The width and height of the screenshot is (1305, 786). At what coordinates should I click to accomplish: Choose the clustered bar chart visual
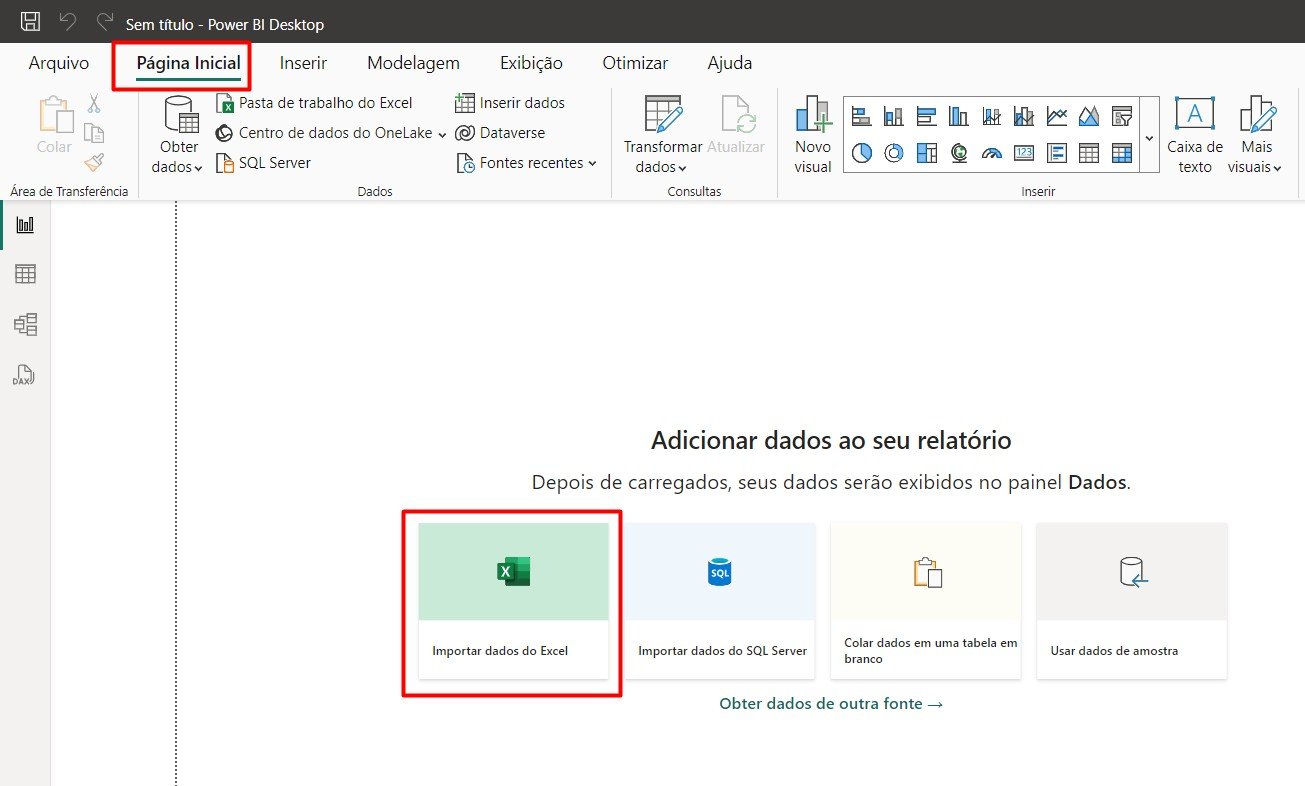pyautogui.click(x=926, y=116)
